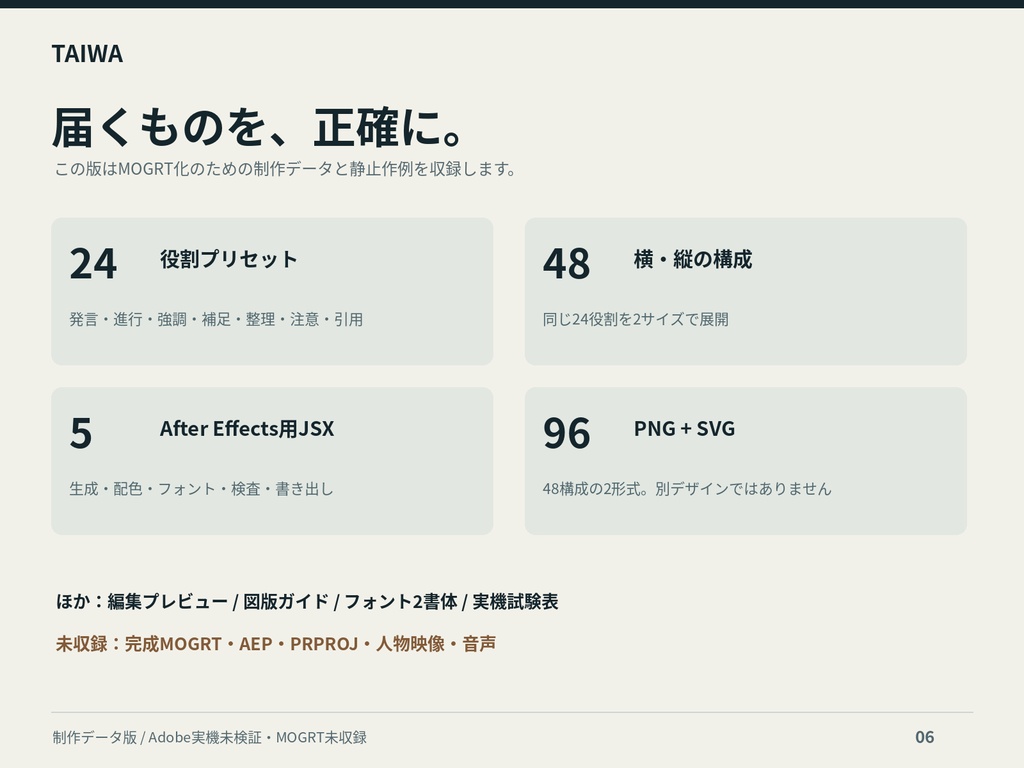This screenshot has width=1024, height=768.
Task: Click the text 48構成の2形式。別デザインではありません
Action: click(687, 488)
